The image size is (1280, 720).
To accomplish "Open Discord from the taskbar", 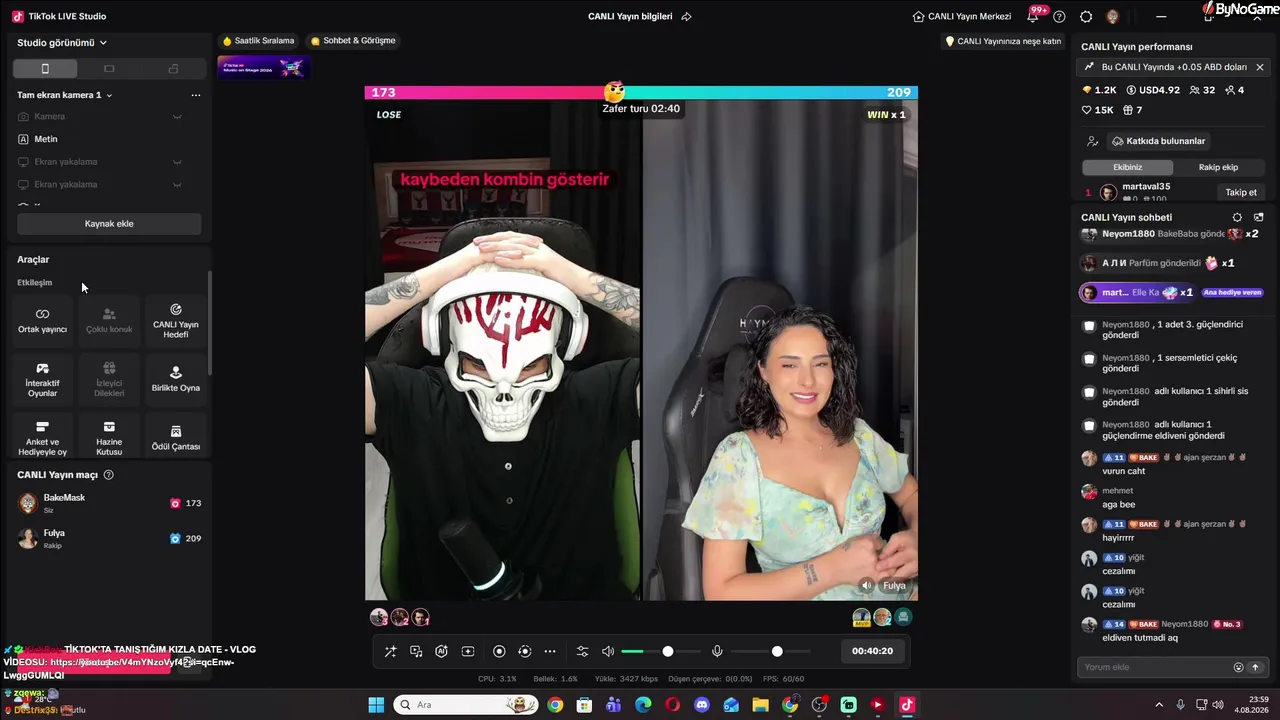I will click(x=701, y=705).
